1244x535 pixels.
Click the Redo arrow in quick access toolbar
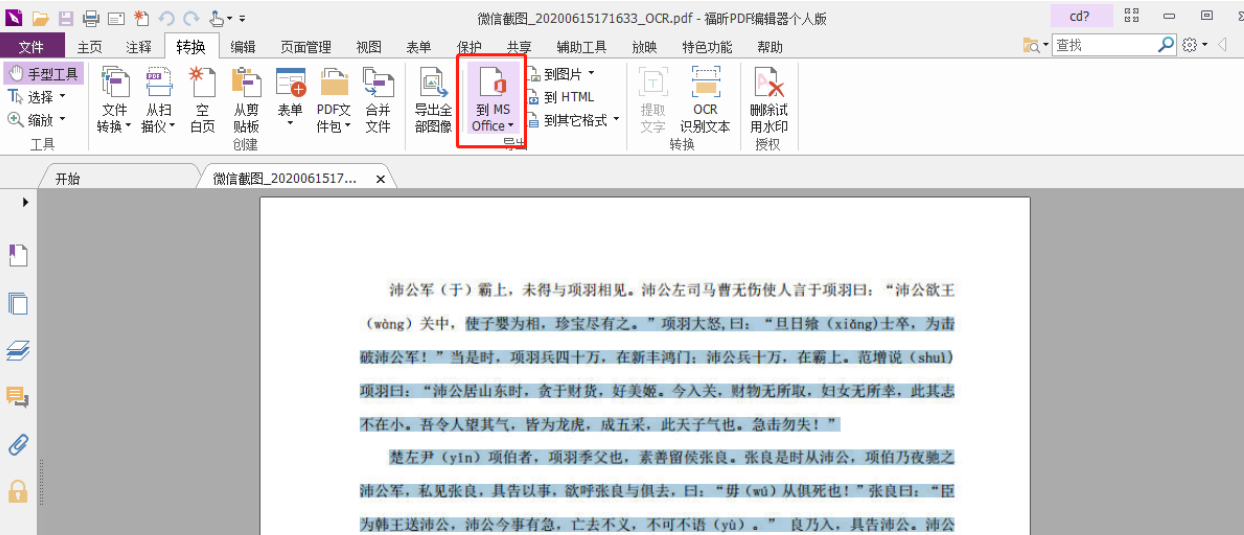[x=191, y=18]
